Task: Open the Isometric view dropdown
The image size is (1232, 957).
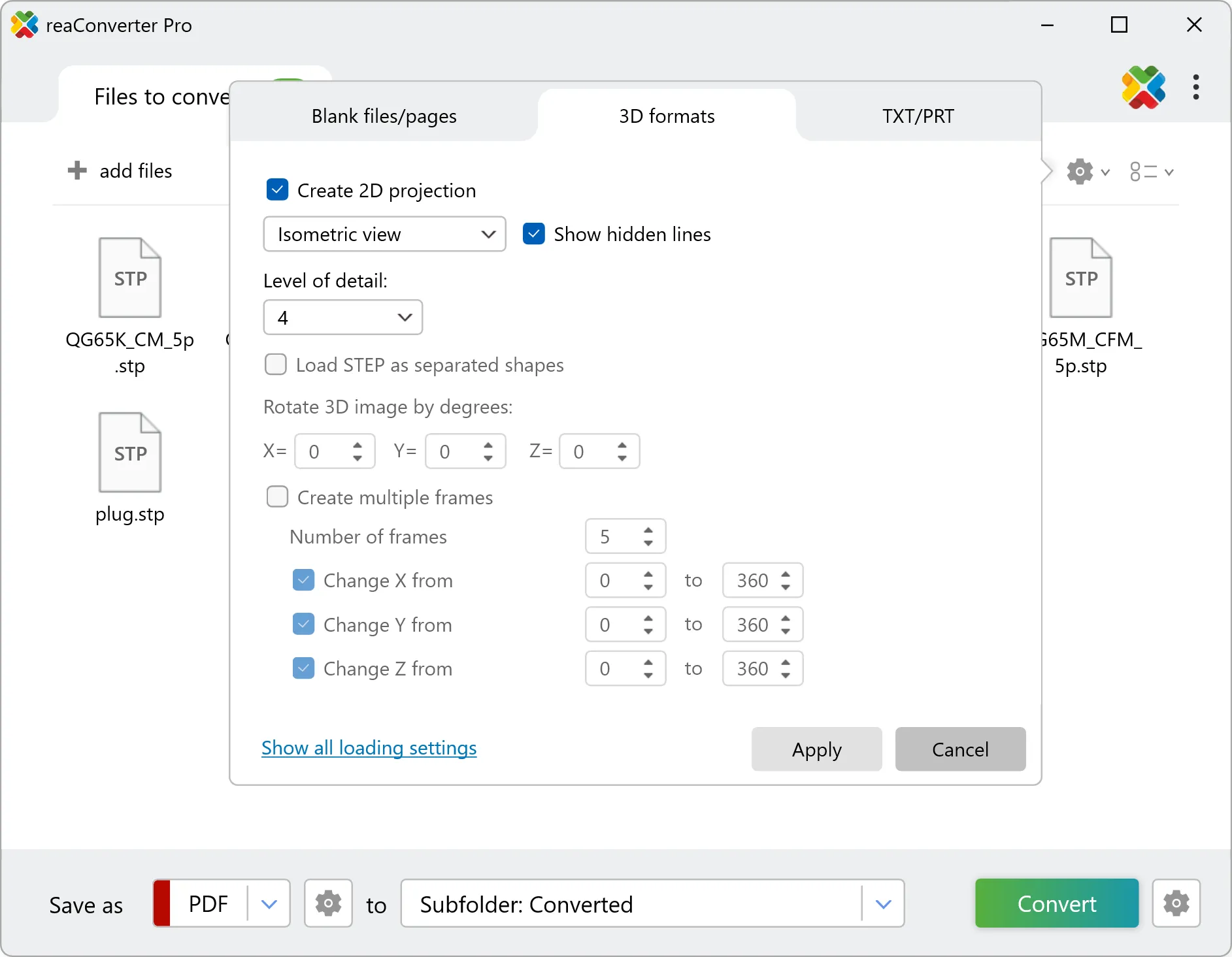Action: [385, 234]
